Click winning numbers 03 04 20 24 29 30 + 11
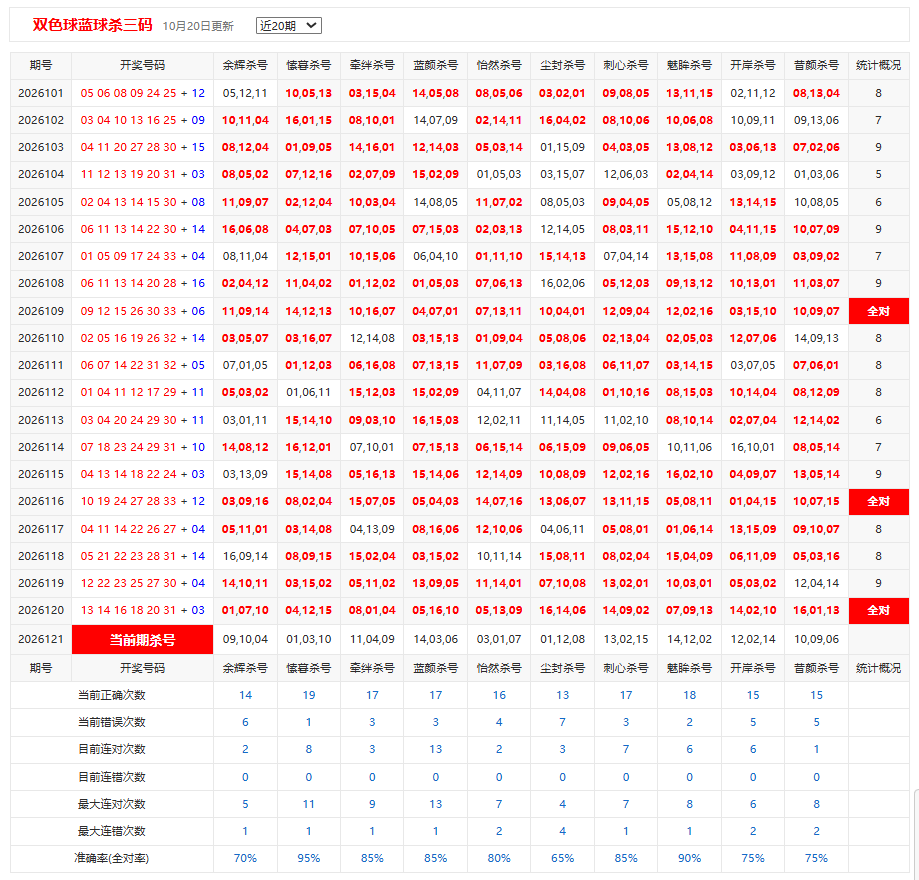 click(142, 420)
